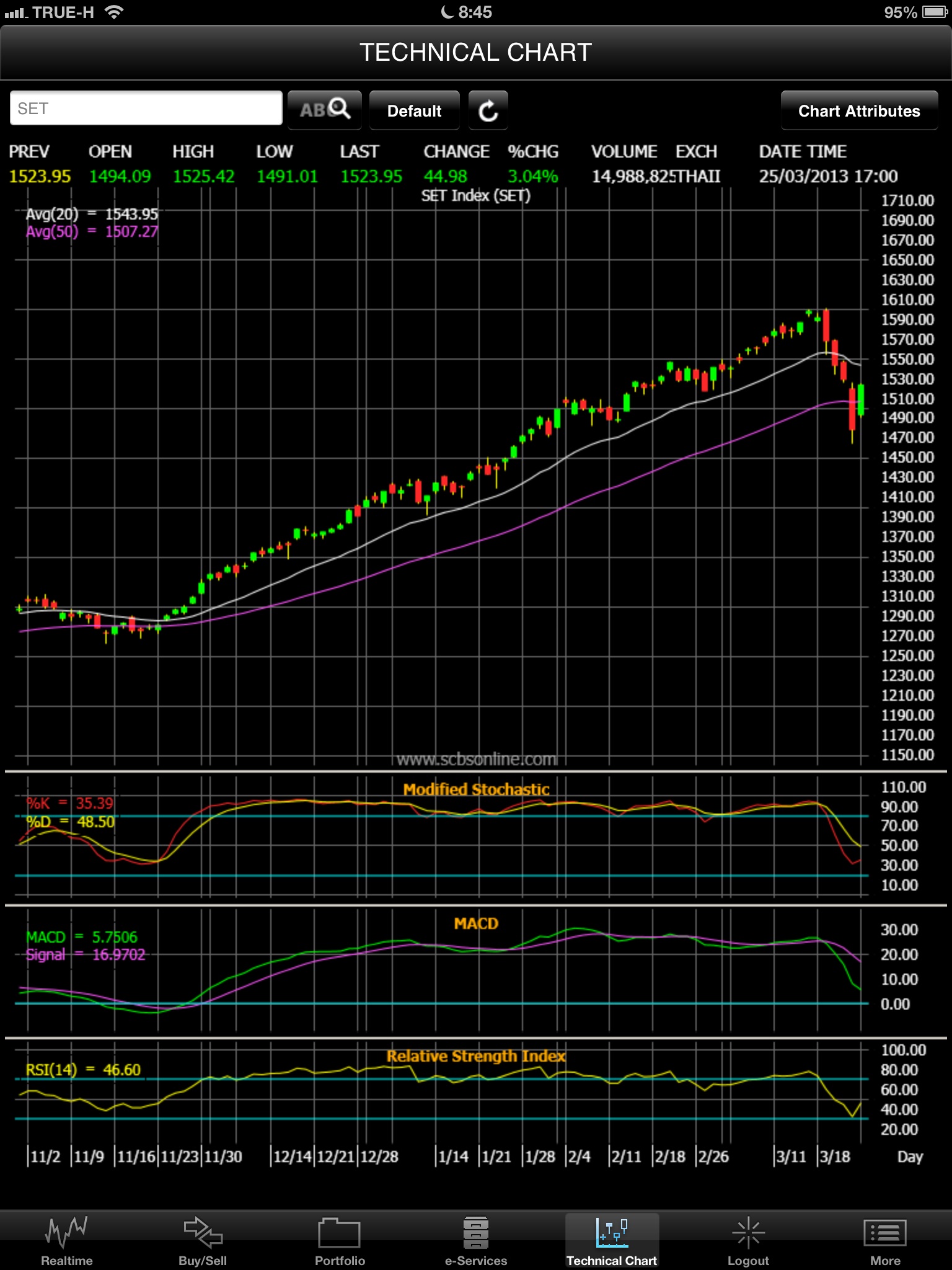Tap the TECHNICAL CHART header title
This screenshot has width=952, height=1270.
click(476, 52)
